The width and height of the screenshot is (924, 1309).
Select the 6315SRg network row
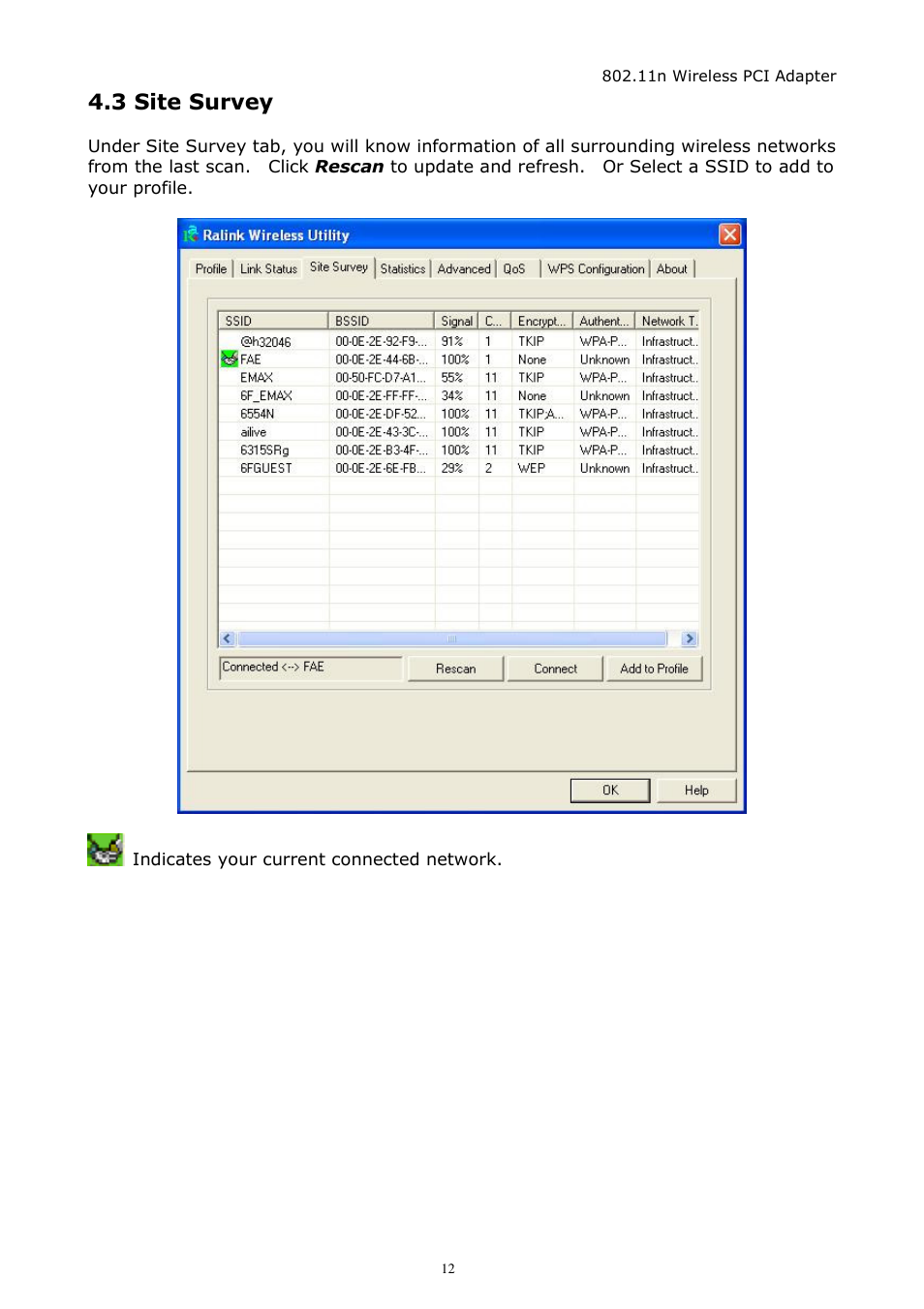click(459, 451)
